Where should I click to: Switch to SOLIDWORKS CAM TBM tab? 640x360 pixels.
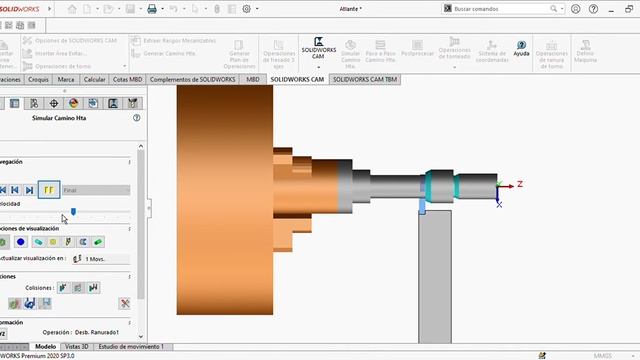[x=365, y=80]
